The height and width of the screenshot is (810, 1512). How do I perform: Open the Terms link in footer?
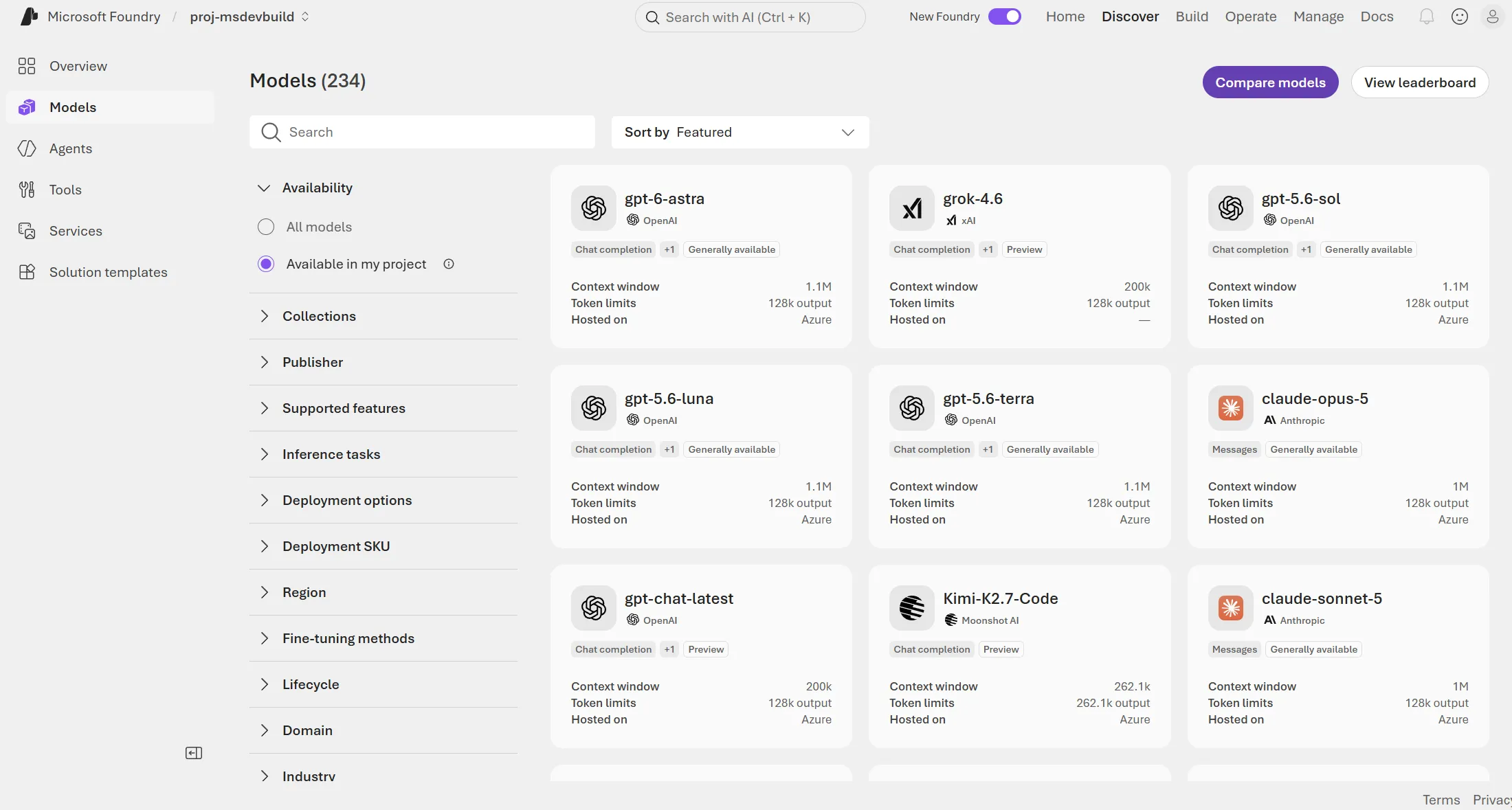pyautogui.click(x=1441, y=800)
